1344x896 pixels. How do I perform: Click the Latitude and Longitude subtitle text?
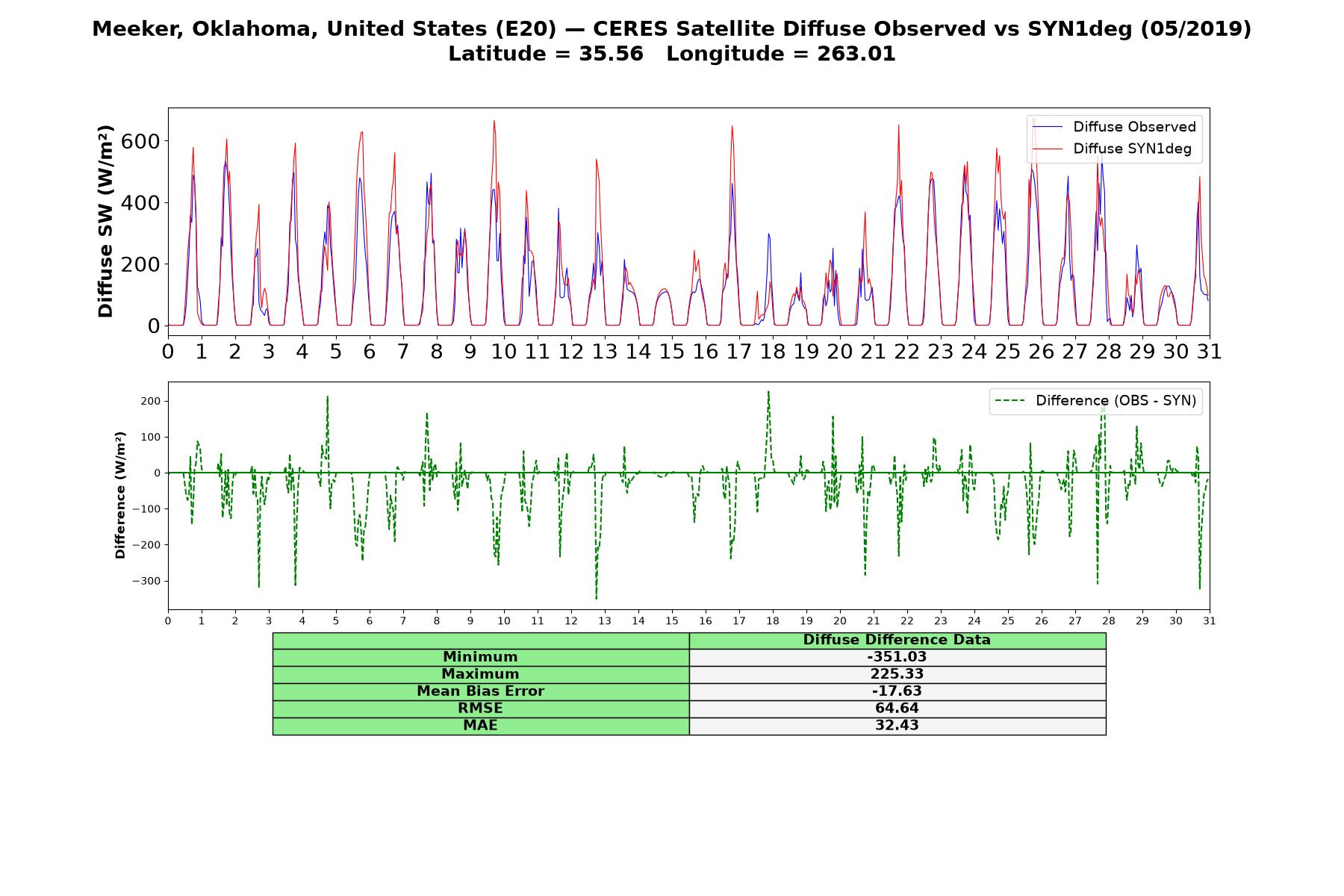(x=672, y=54)
